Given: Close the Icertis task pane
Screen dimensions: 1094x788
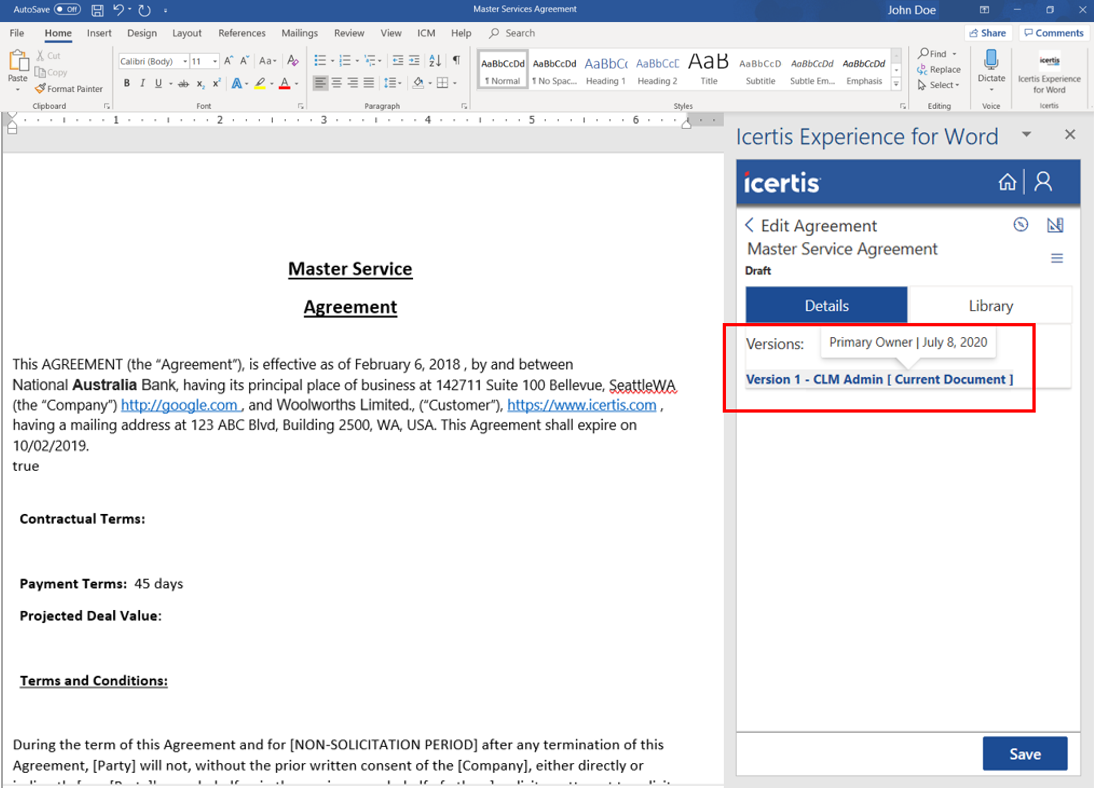Looking at the screenshot, I should click(x=1070, y=134).
